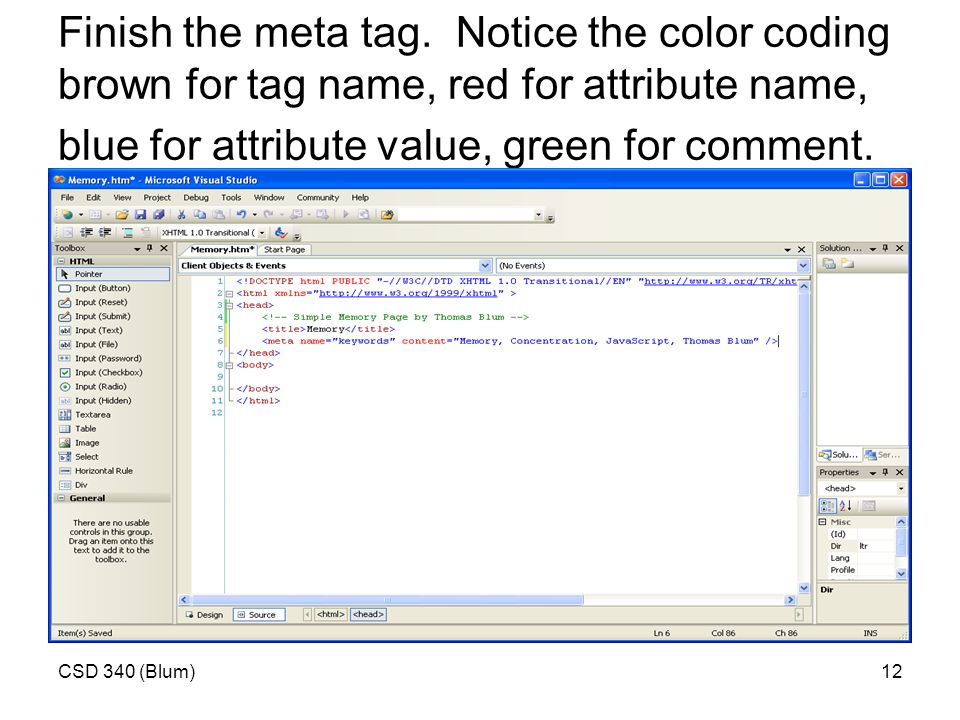Open the View menu
The width and height of the screenshot is (960, 720).
(122, 198)
